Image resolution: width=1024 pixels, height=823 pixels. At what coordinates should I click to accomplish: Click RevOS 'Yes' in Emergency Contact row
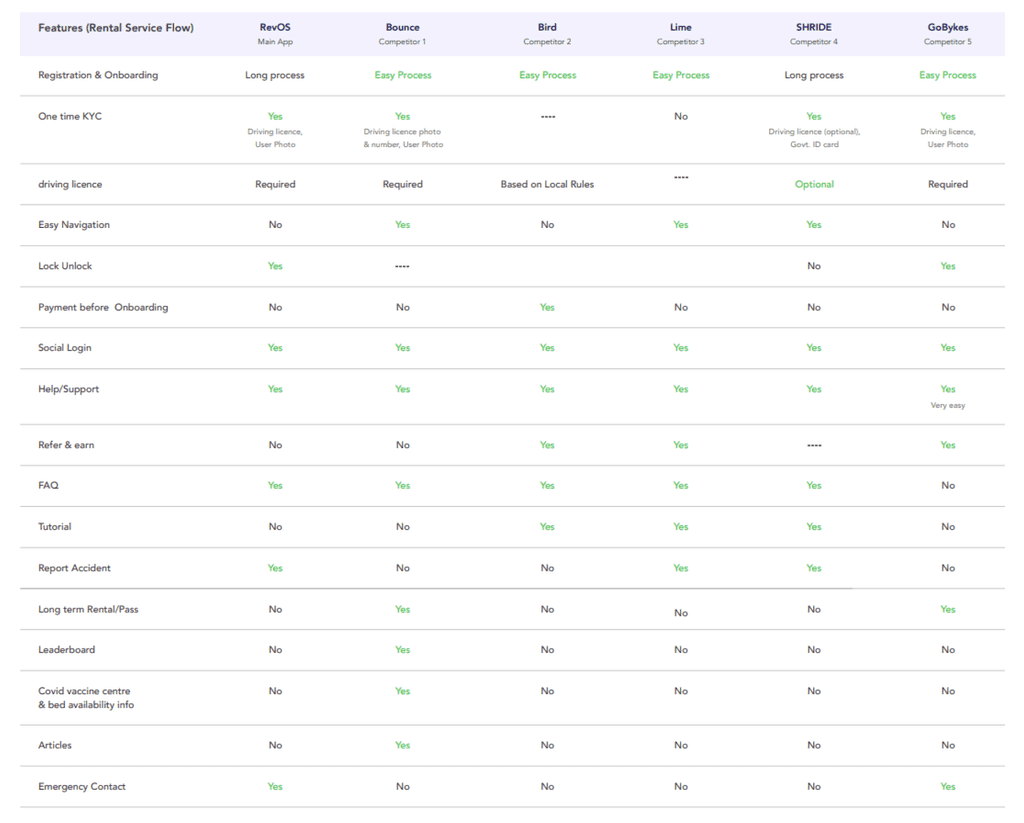(x=275, y=786)
